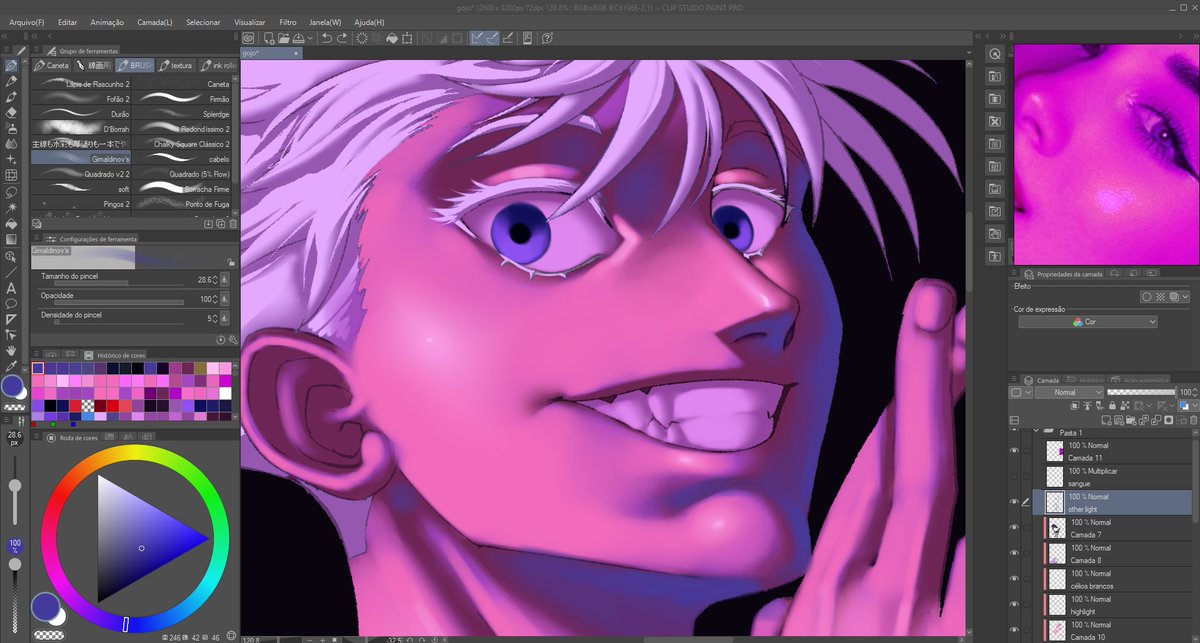Open the Grupo de ferramentas panel menu
Viewport: 1200px width, 643px height.
(x=37, y=49)
